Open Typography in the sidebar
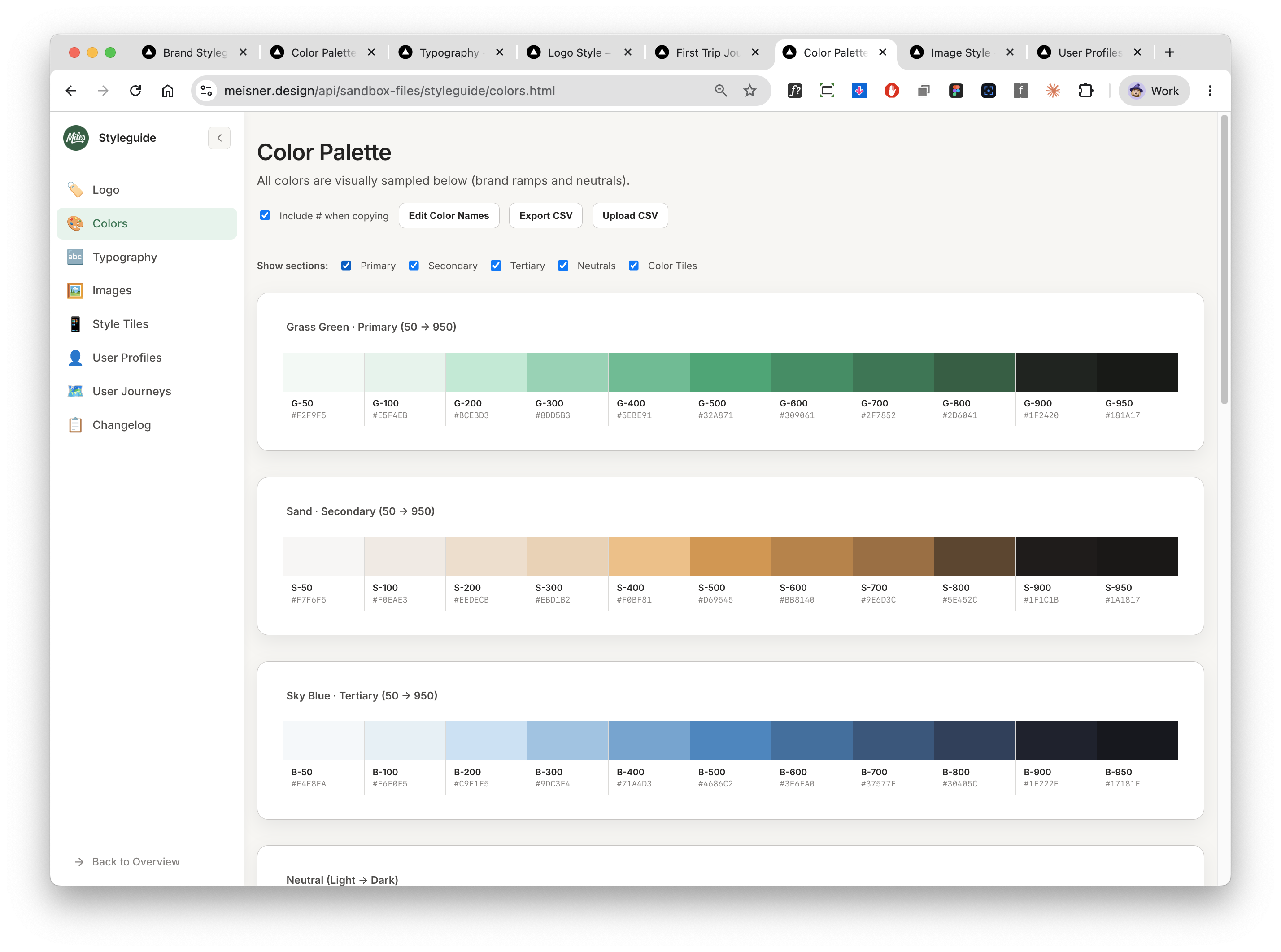This screenshot has width=1281, height=952. pyautogui.click(x=147, y=257)
